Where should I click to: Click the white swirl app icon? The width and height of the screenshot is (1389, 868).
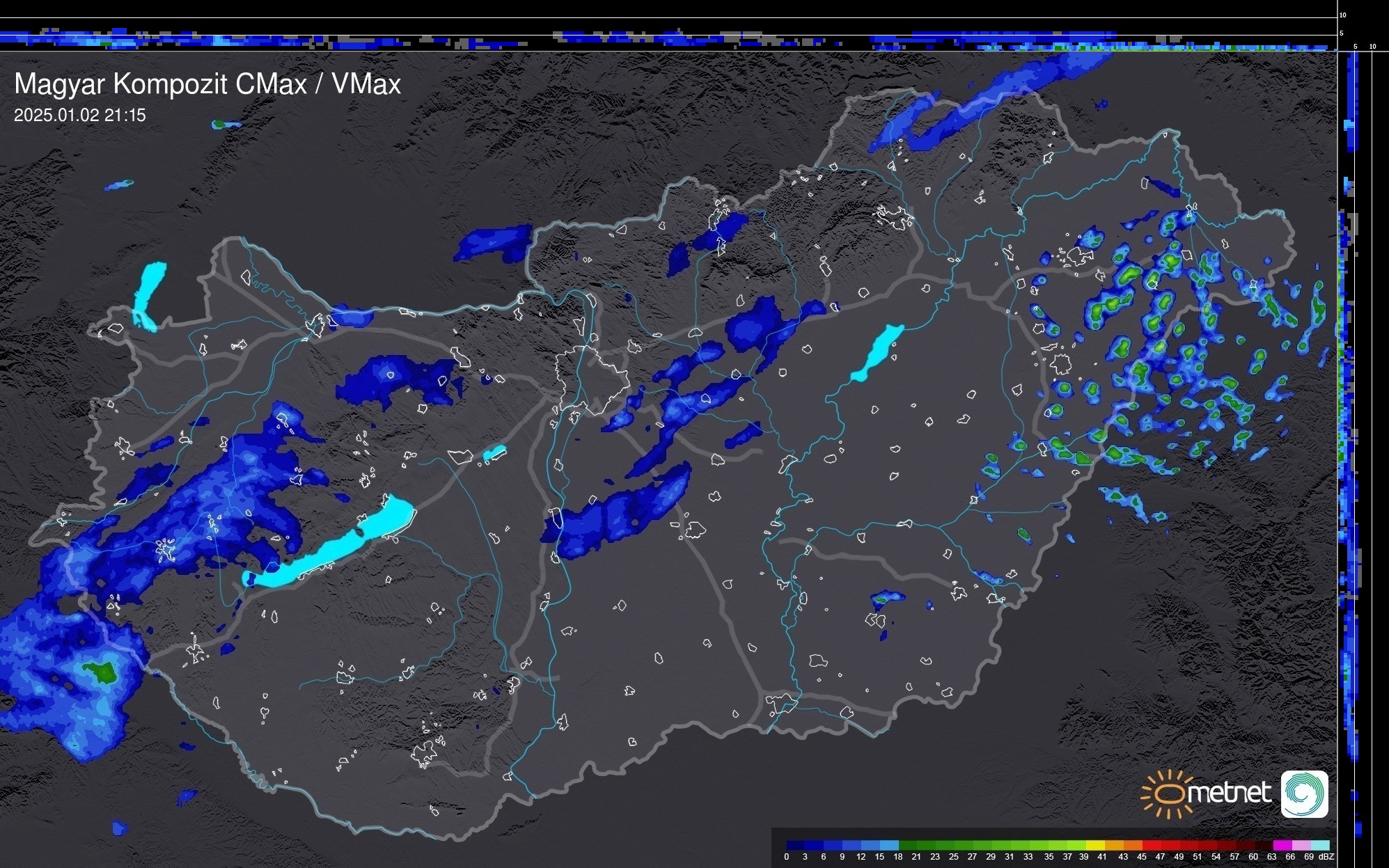1304,794
